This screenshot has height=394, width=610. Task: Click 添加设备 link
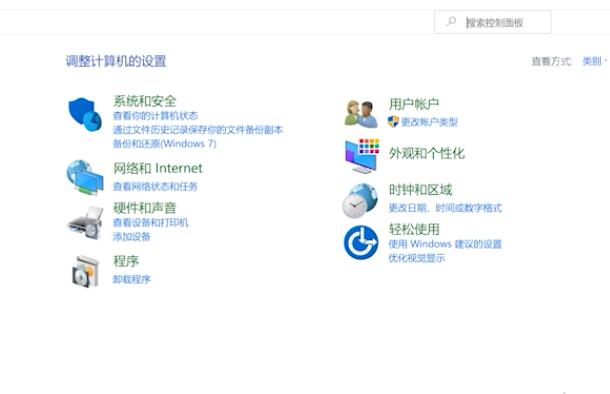[x=132, y=236]
